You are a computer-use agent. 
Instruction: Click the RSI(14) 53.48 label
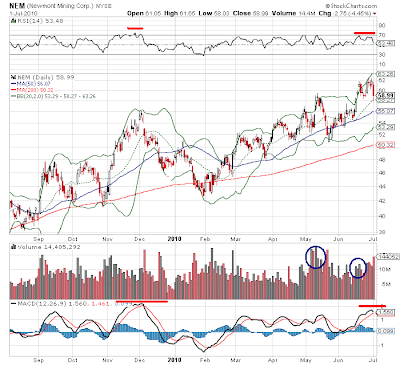tap(40, 21)
